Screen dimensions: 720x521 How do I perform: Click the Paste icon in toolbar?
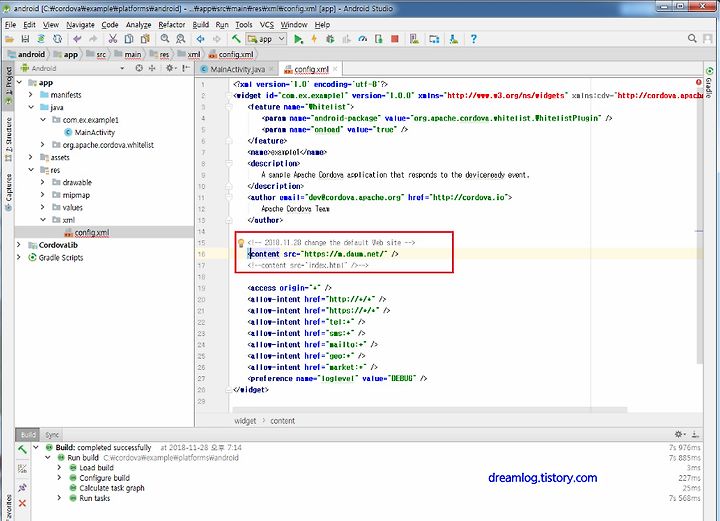[145, 39]
